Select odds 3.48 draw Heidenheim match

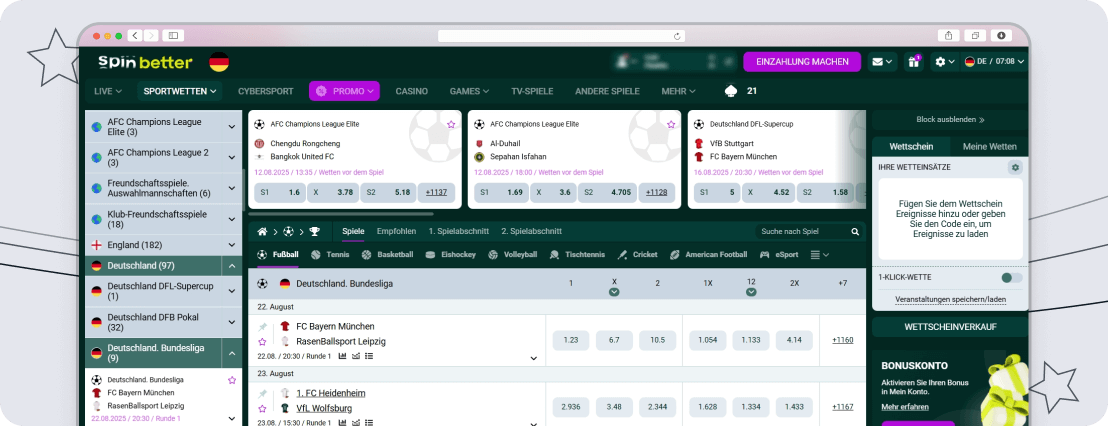[614, 407]
